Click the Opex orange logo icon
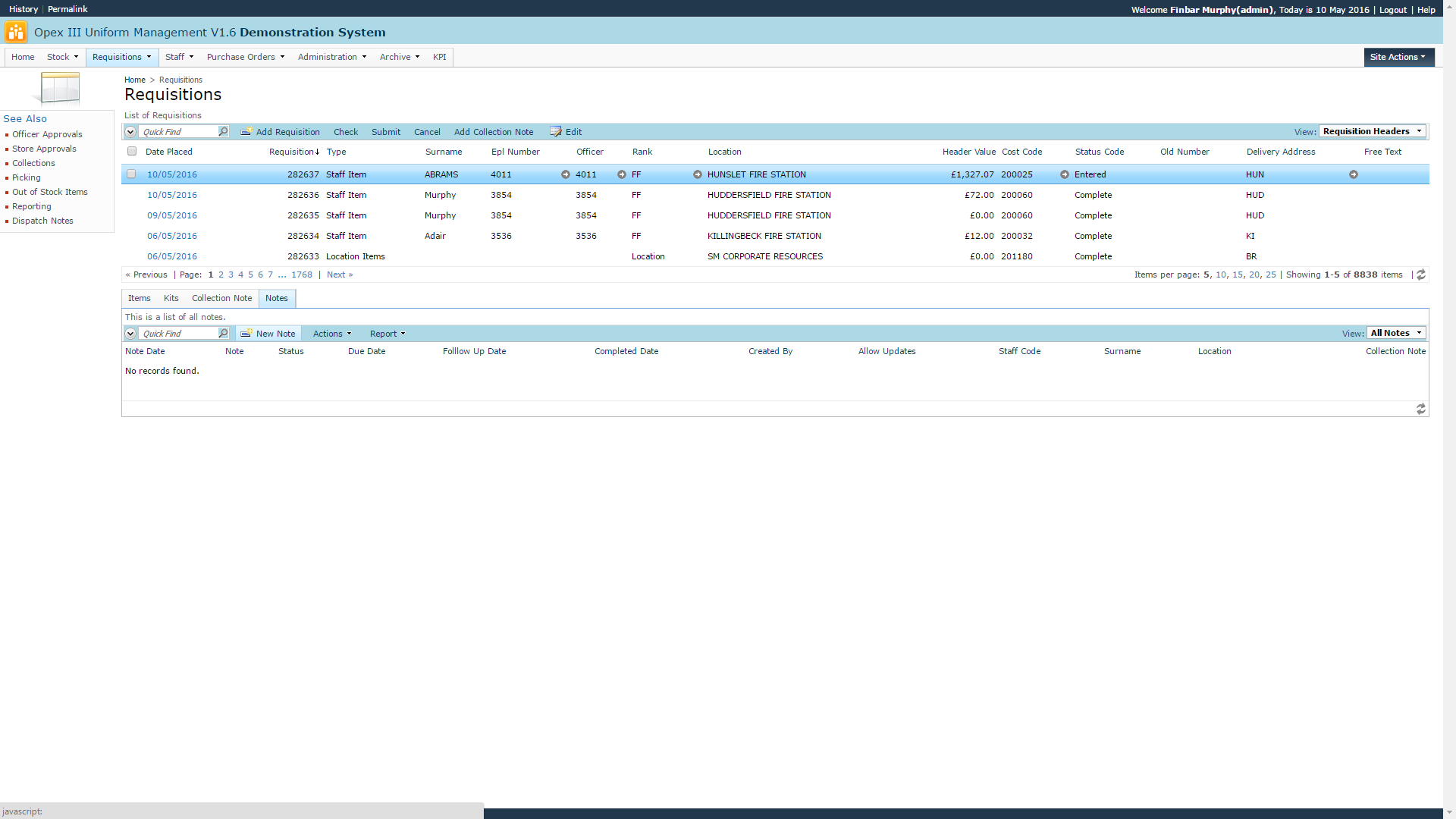Screen dimensions: 1456x819 point(15,32)
